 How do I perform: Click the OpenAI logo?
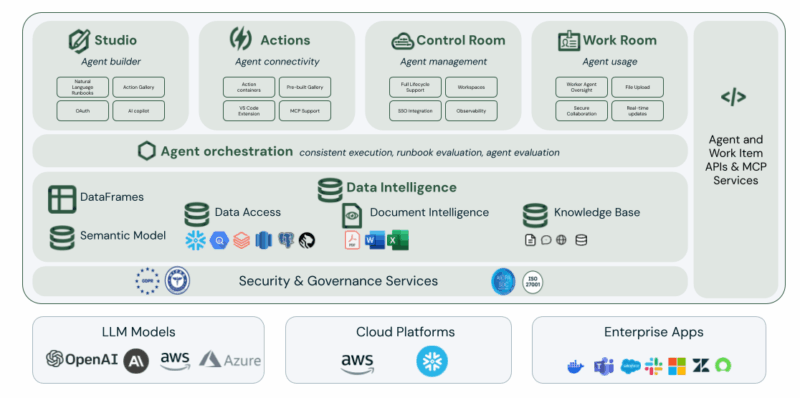(82, 359)
